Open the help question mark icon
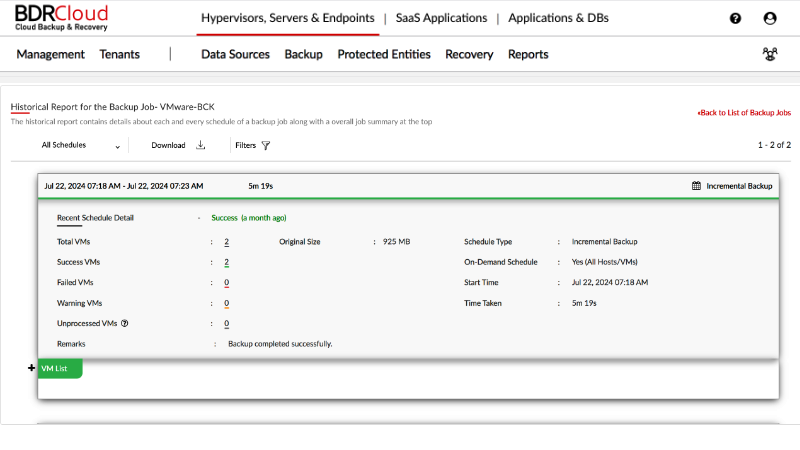800x450 pixels. [x=735, y=18]
